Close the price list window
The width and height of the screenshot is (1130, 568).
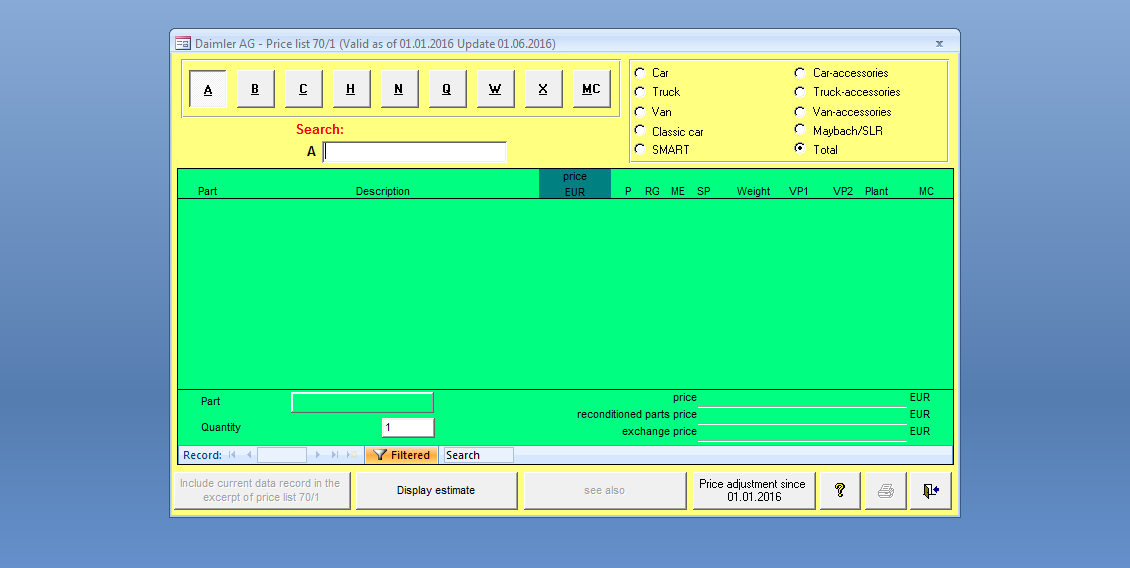[x=939, y=43]
